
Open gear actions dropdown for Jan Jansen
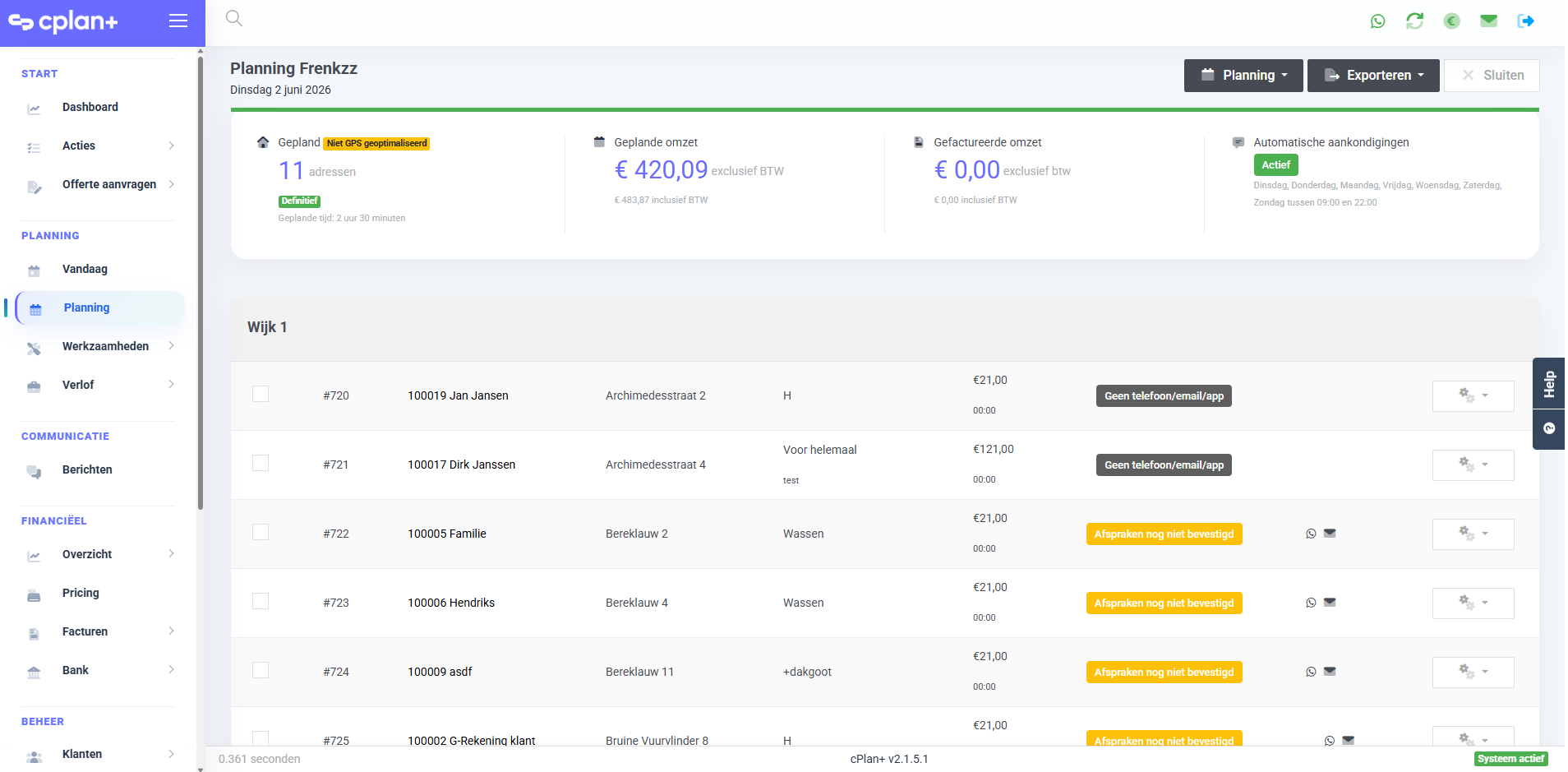[1473, 396]
